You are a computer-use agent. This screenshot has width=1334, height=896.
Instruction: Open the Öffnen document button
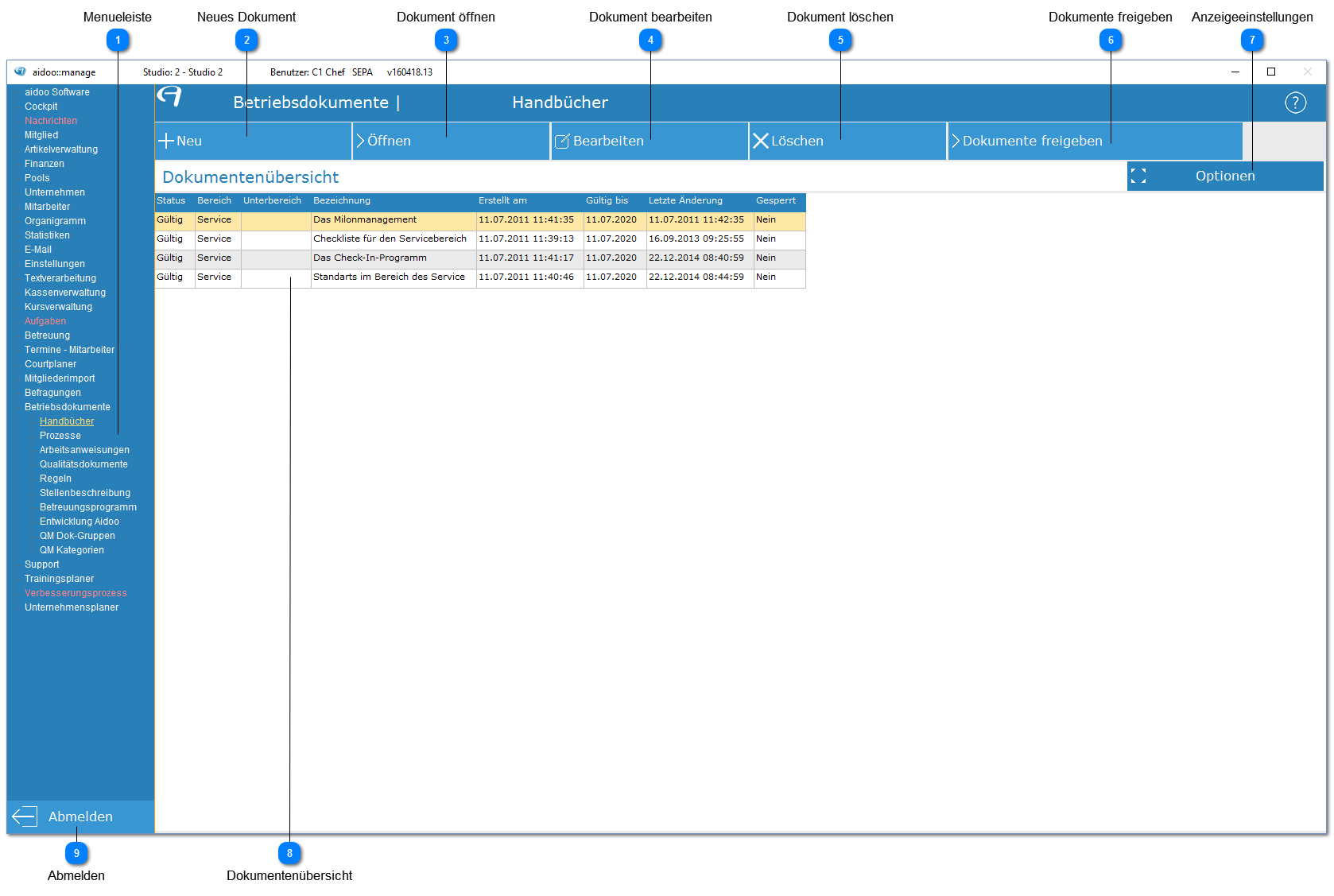click(x=451, y=141)
